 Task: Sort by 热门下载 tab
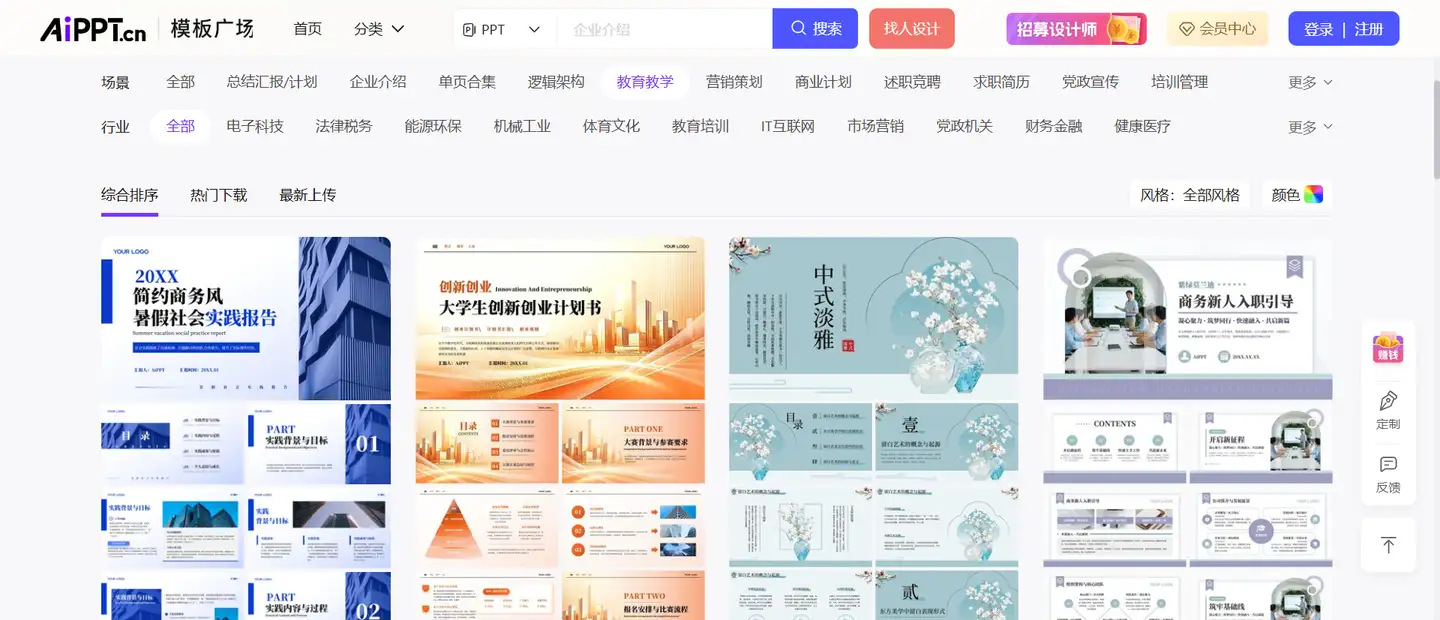click(x=219, y=195)
